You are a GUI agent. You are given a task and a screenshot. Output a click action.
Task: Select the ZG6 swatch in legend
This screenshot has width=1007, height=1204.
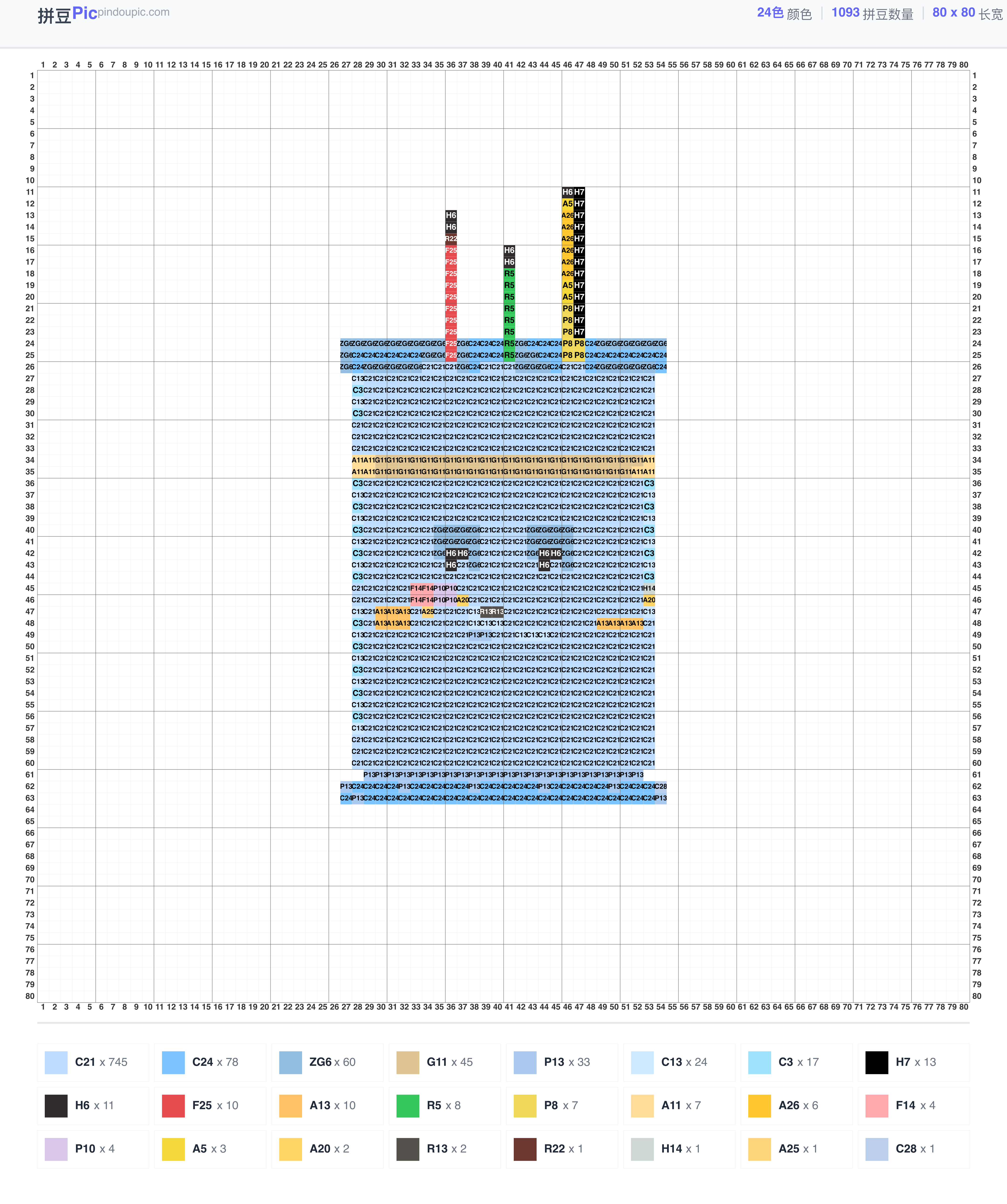click(x=291, y=1062)
